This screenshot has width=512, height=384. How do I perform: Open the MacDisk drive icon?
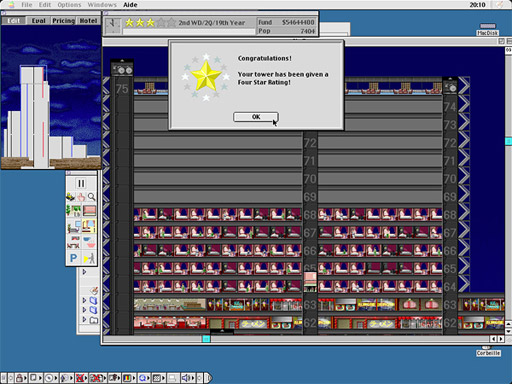click(x=488, y=29)
